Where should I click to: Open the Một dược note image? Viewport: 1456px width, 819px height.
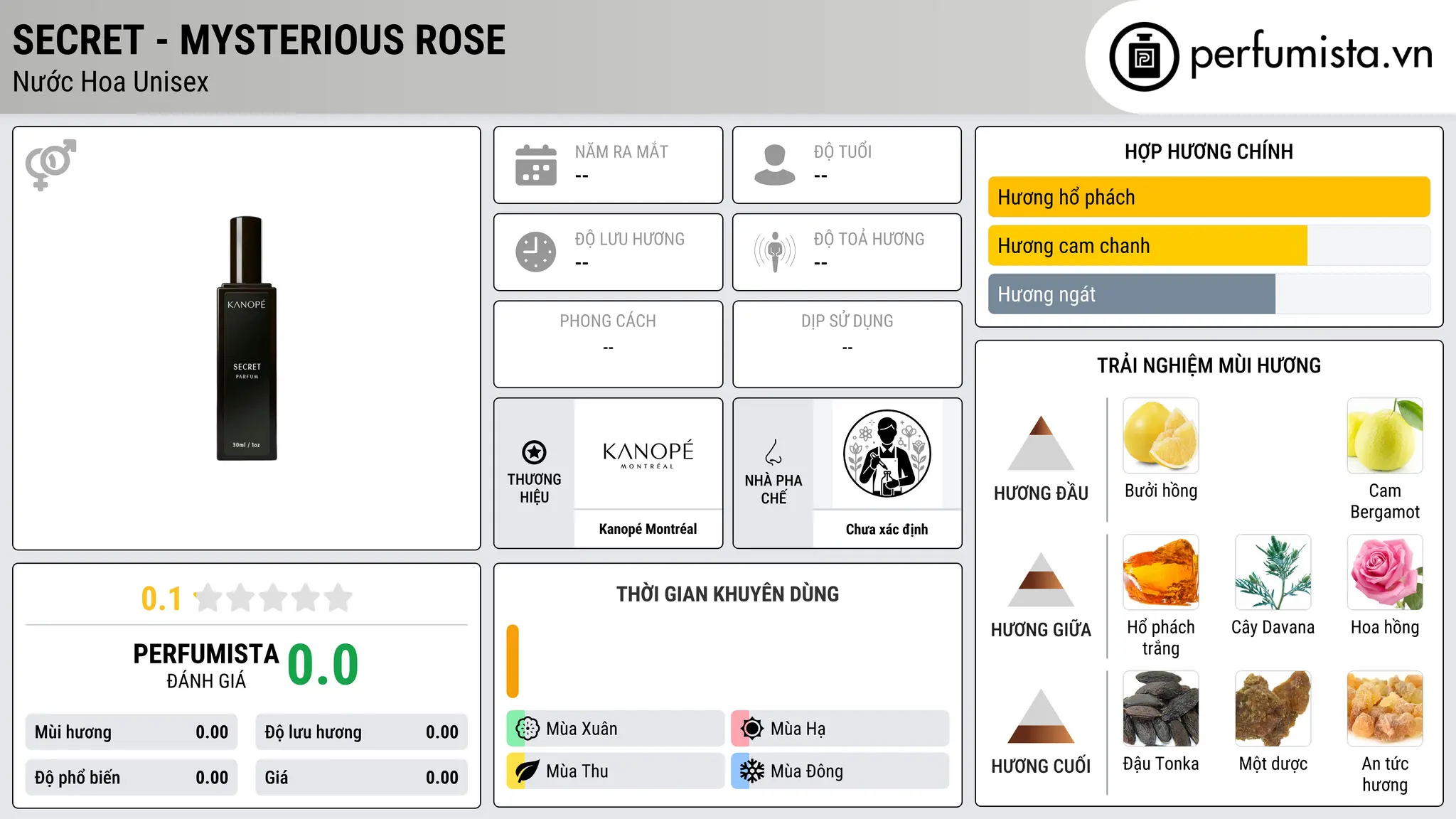tap(1273, 709)
